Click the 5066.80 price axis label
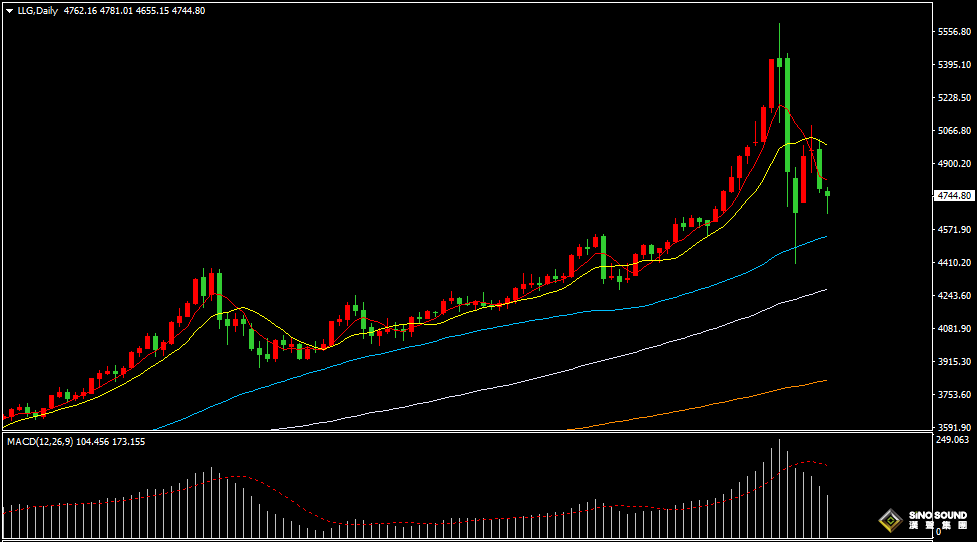This screenshot has height=542, width=977. tap(956, 130)
